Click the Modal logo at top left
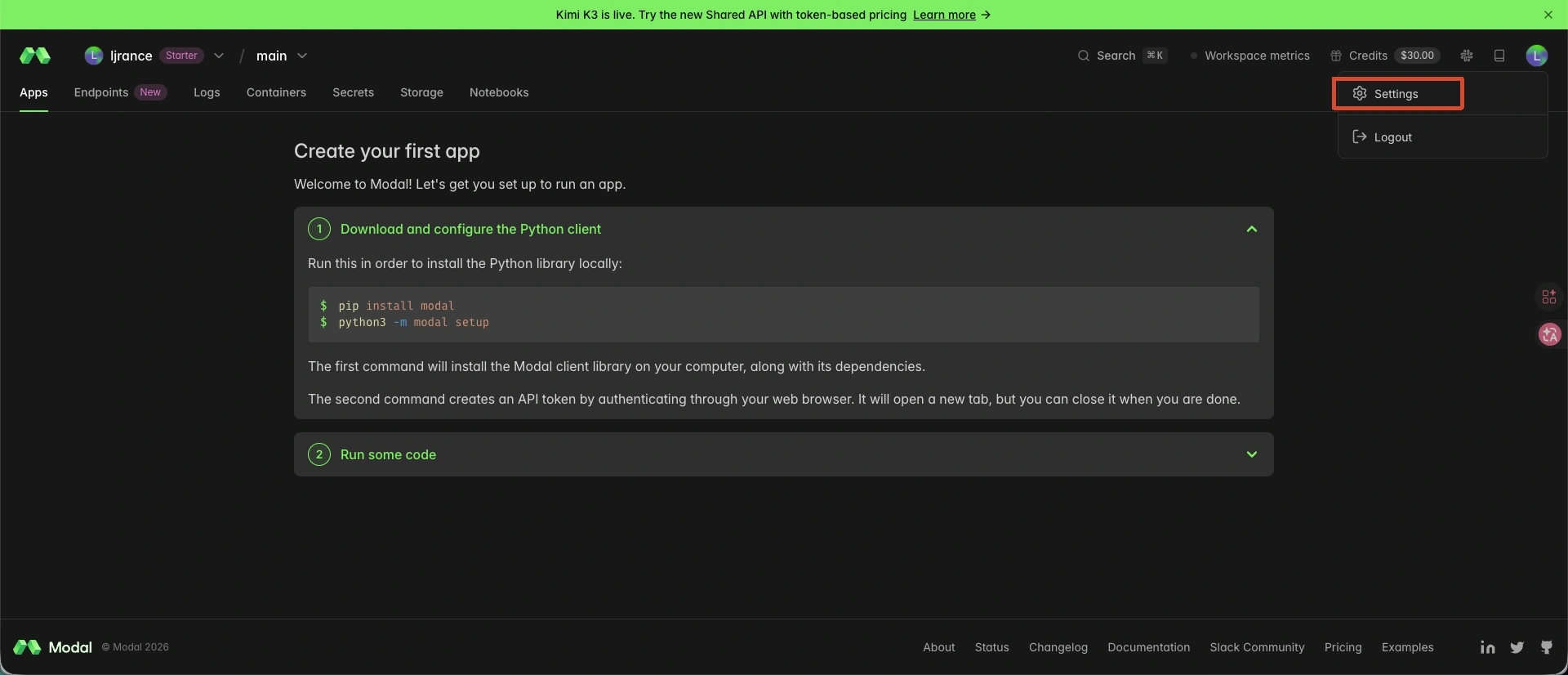Viewport: 1568px width, 675px height. click(35, 56)
